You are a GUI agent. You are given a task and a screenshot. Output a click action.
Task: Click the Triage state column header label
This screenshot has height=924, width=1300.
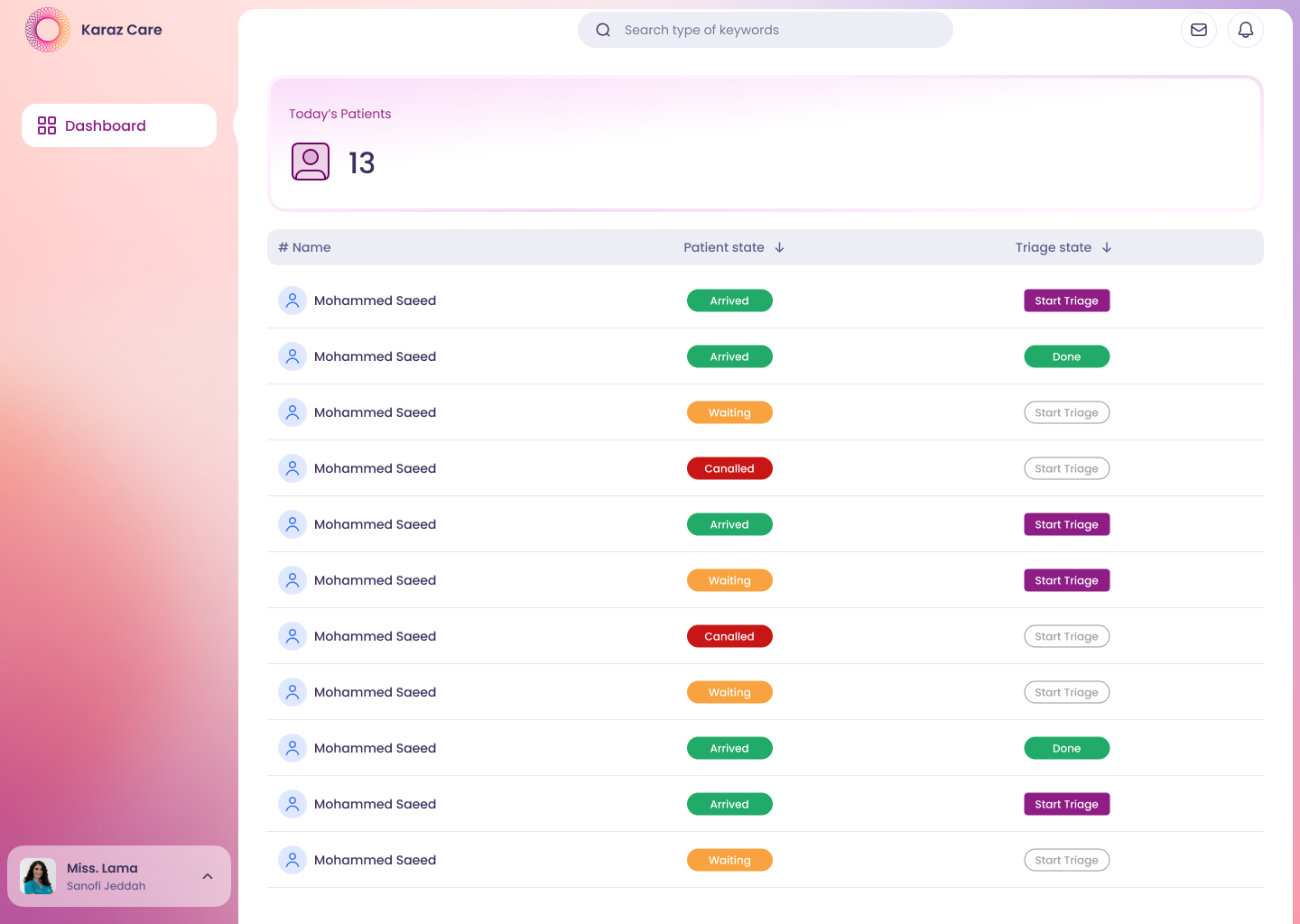coord(1054,247)
